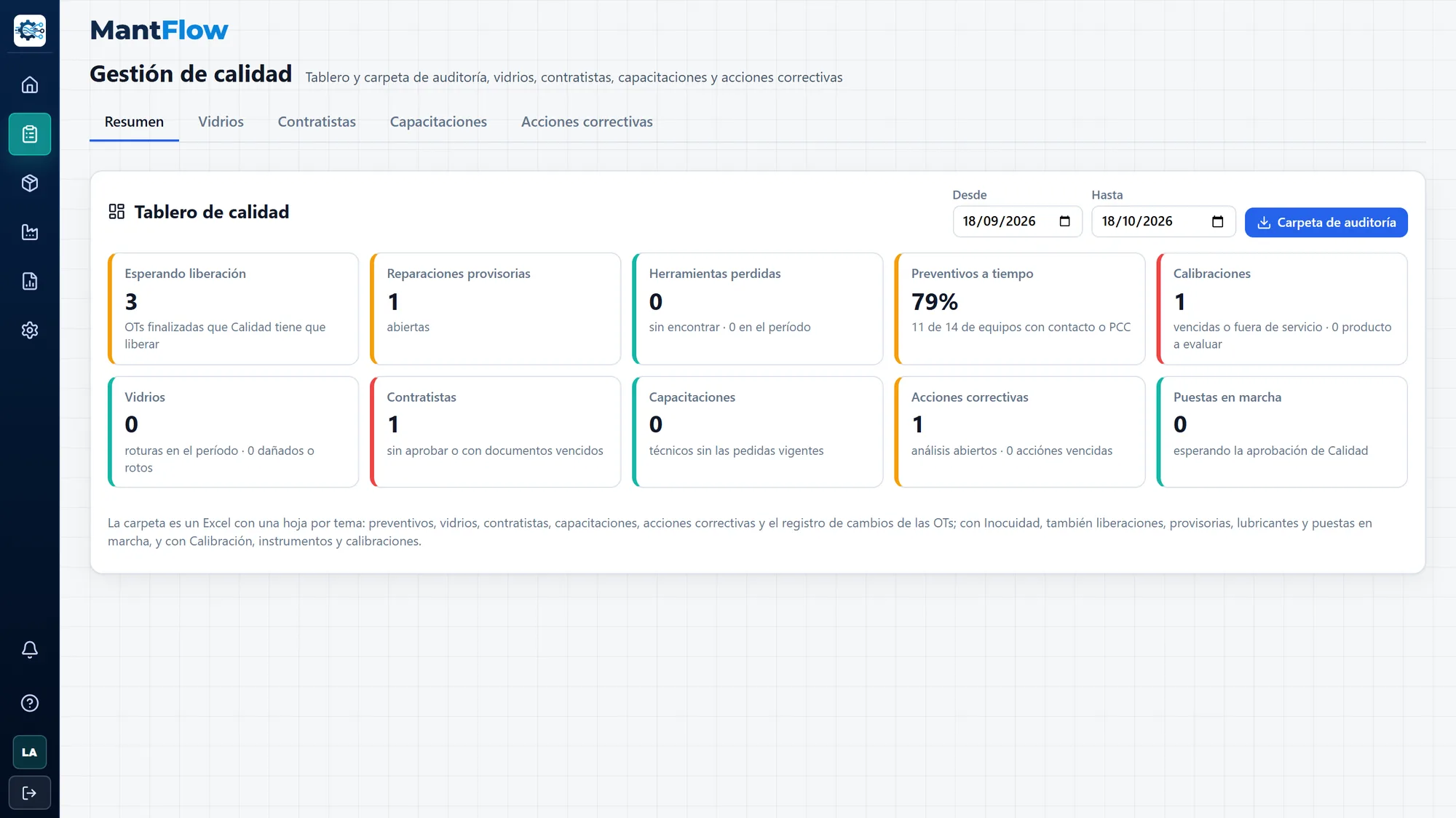Open the help question-mark icon
This screenshot has width=1456, height=818.
(x=30, y=703)
